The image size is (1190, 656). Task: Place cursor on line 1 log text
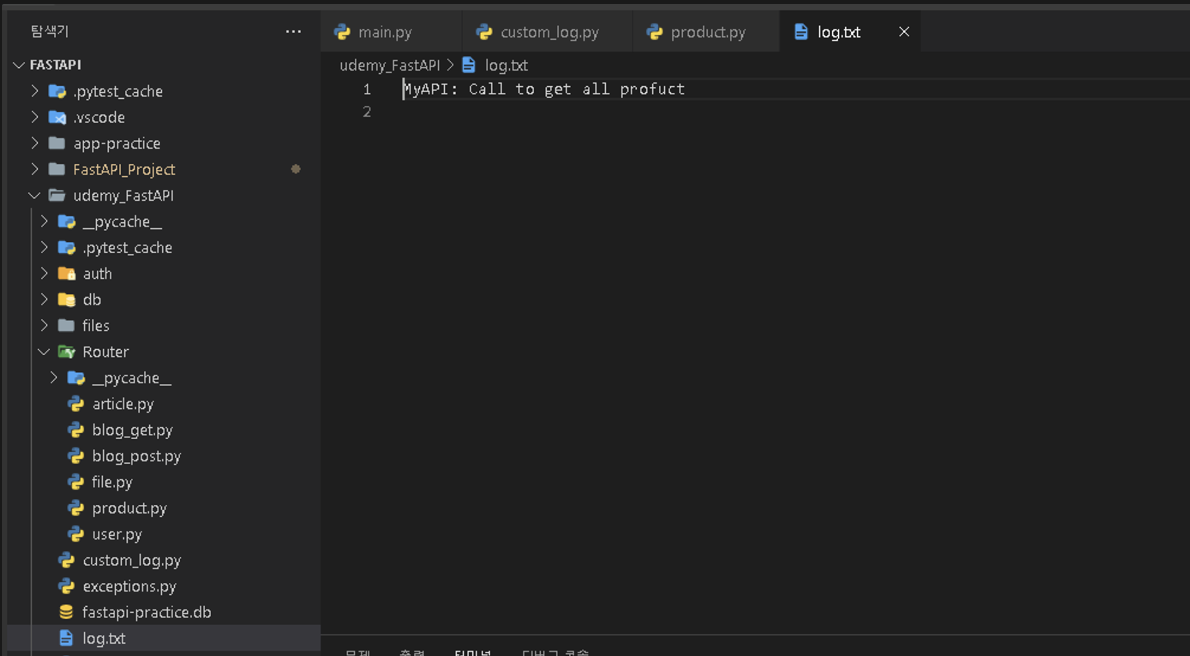544,89
